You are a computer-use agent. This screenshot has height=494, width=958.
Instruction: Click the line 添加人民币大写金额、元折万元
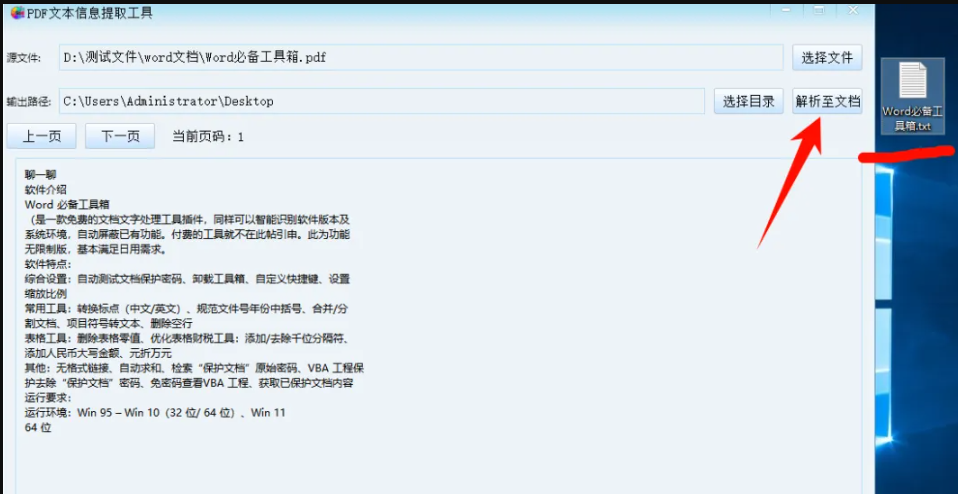click(x=98, y=354)
